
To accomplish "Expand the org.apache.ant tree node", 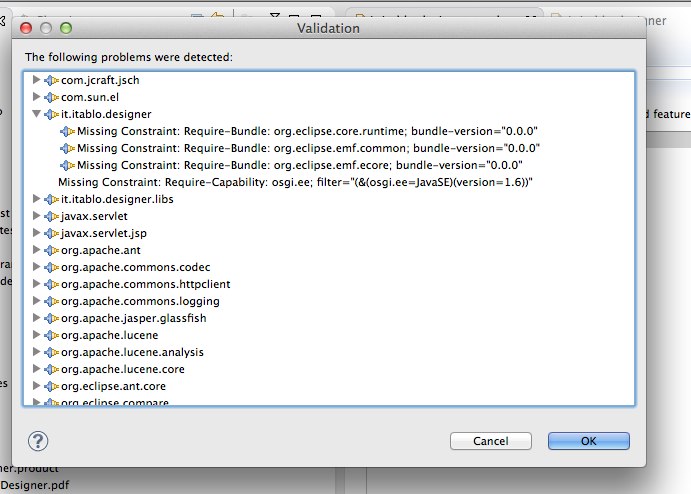I will pyautogui.click(x=37, y=250).
